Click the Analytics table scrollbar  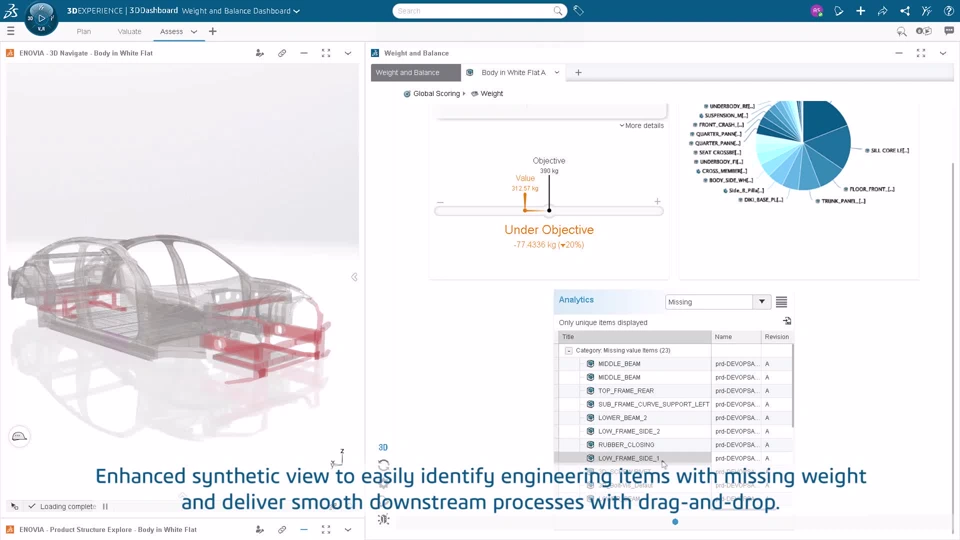click(x=793, y=386)
